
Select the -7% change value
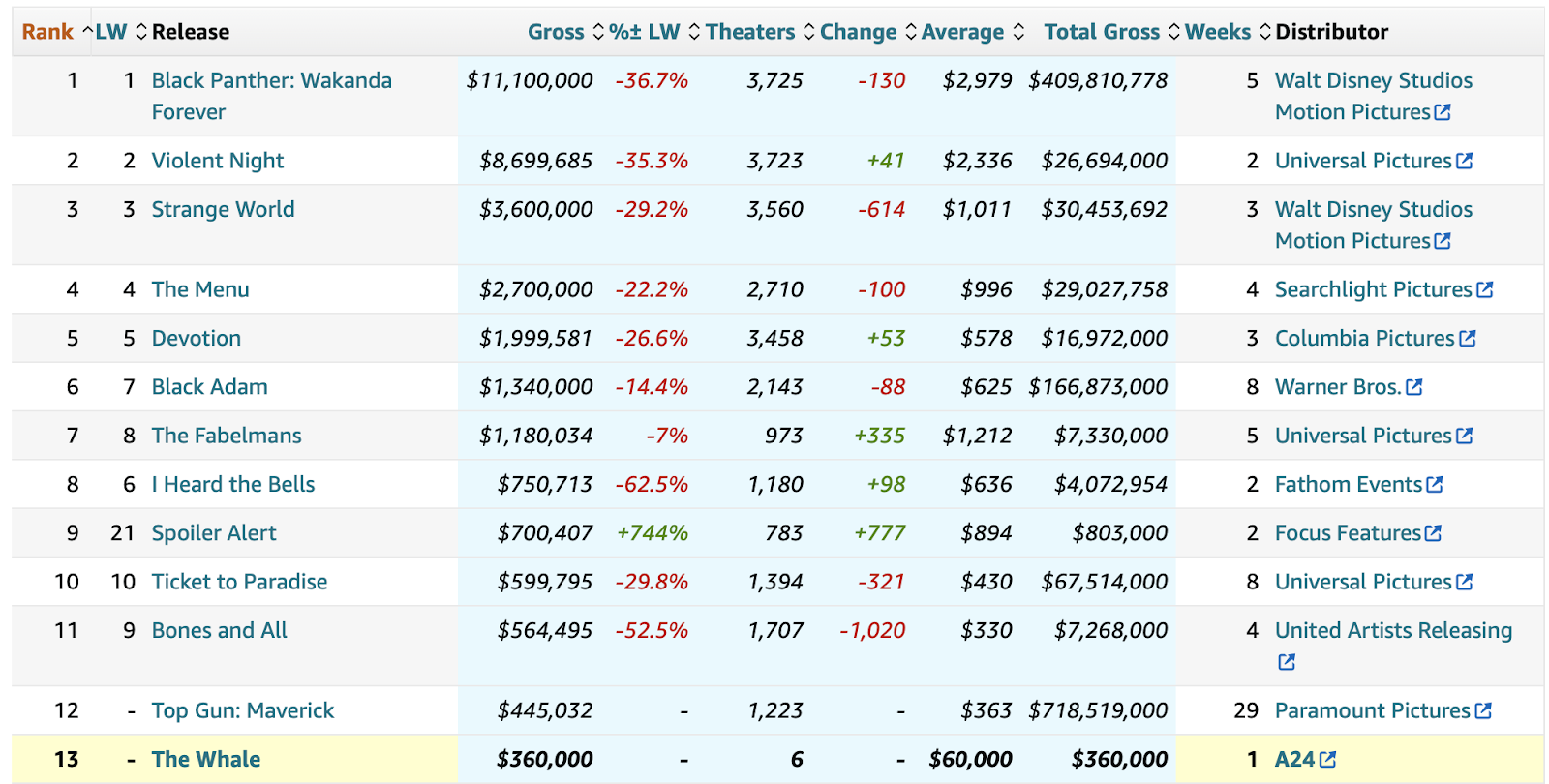click(667, 436)
